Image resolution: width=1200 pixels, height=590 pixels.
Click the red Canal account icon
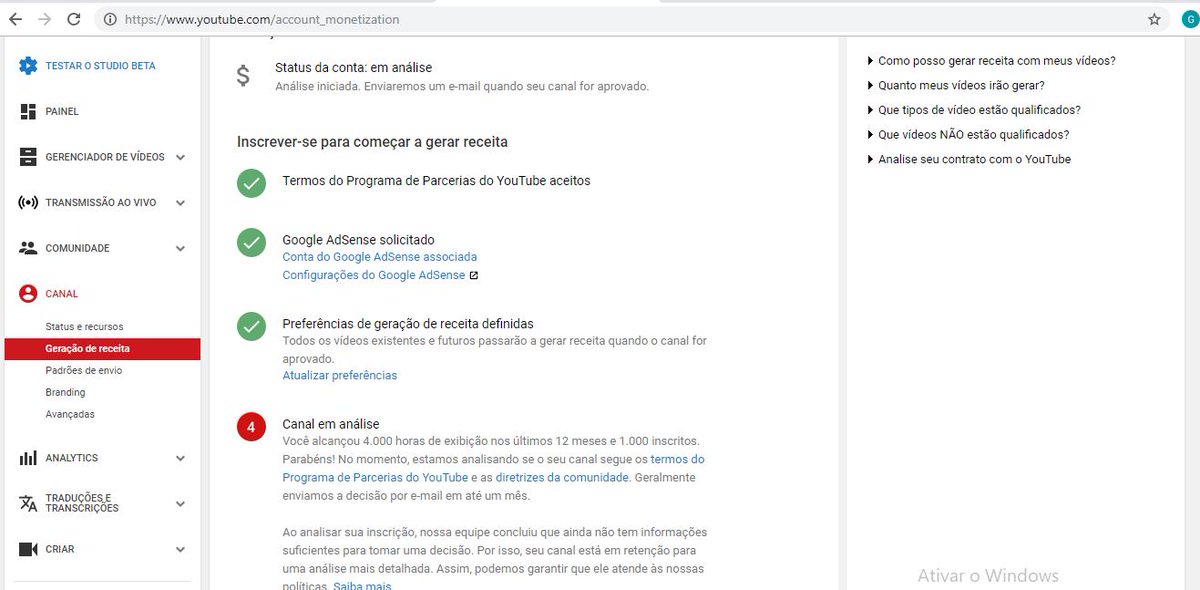pyautogui.click(x=28, y=294)
